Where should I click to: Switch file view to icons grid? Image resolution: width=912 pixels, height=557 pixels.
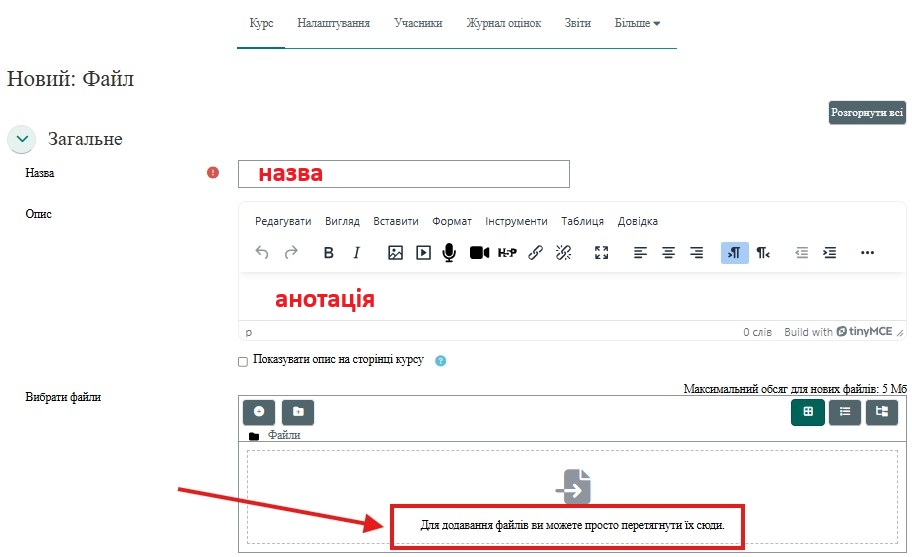pos(807,411)
